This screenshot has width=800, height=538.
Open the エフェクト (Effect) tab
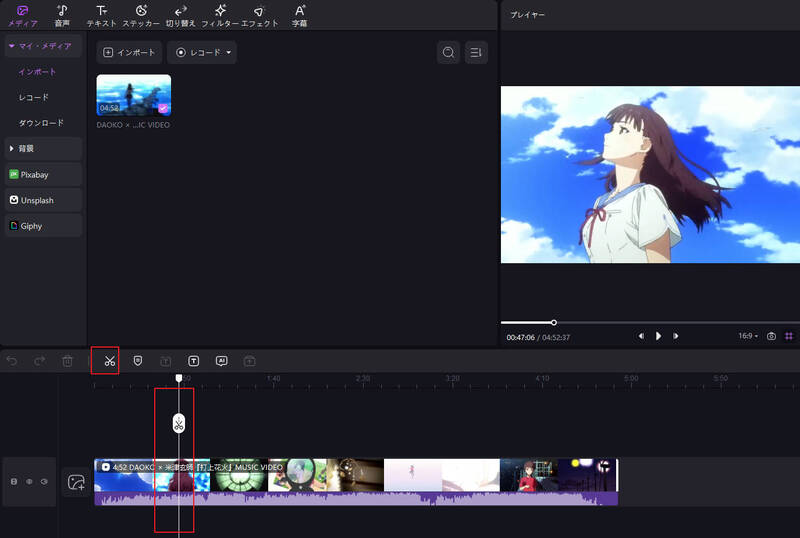pyautogui.click(x=260, y=16)
